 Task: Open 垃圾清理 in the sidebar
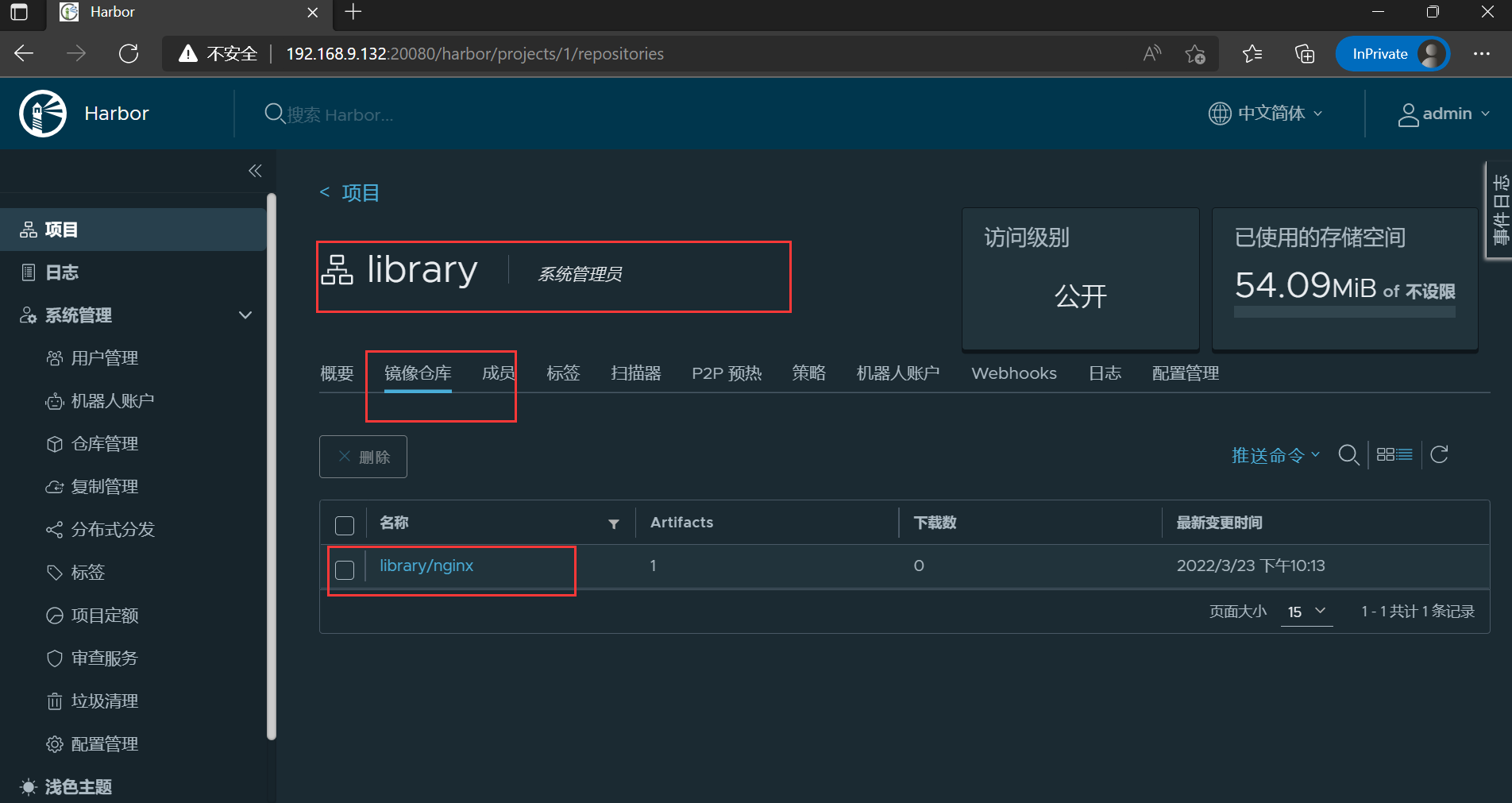click(104, 701)
